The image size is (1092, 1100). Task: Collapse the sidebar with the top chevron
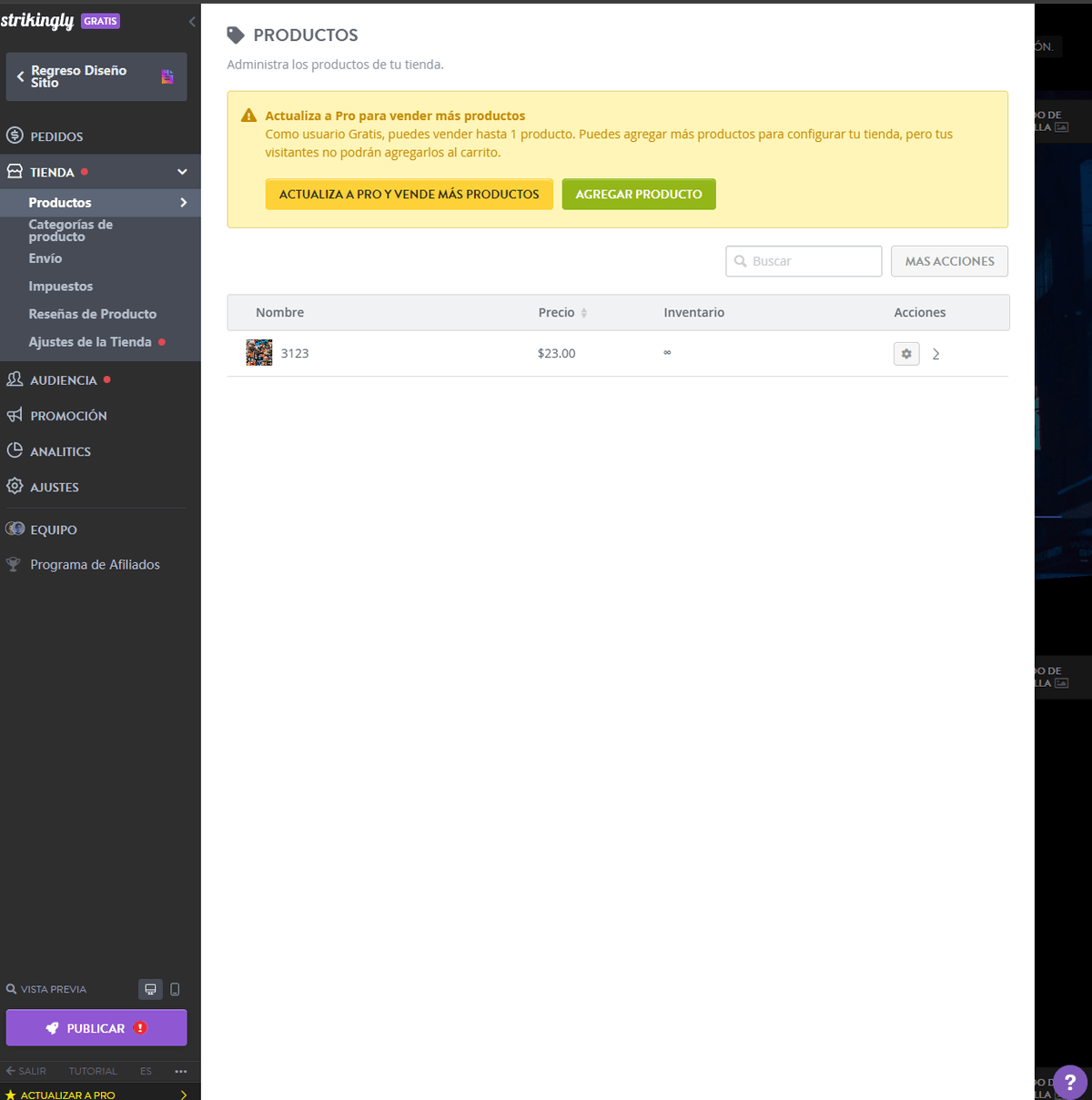(191, 21)
